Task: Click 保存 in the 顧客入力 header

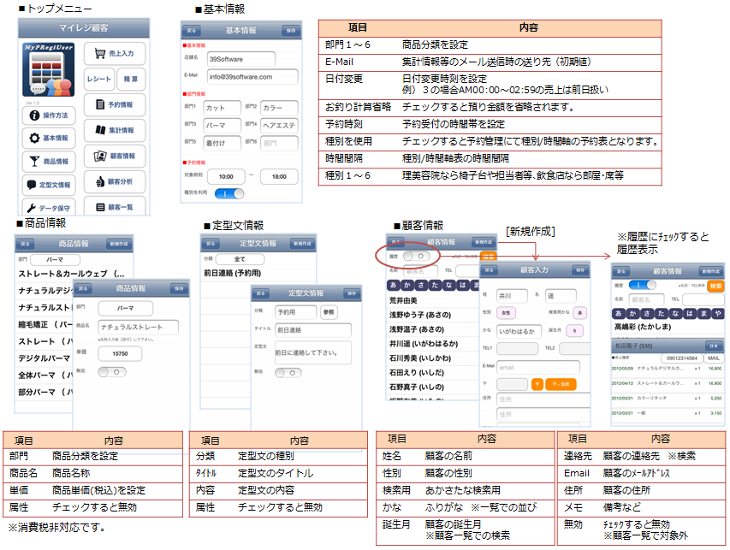Action: 580,270
